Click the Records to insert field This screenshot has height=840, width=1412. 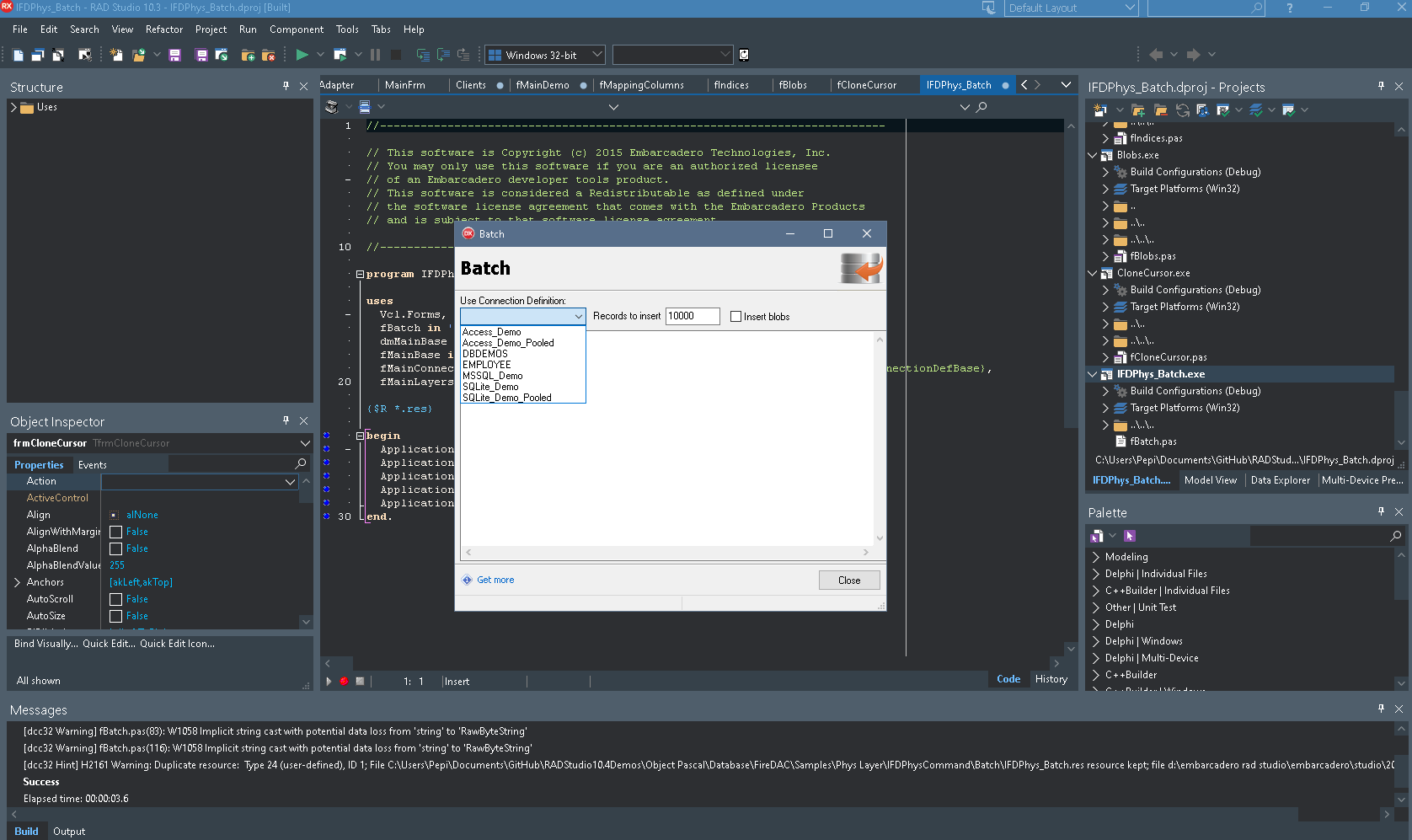coord(693,316)
